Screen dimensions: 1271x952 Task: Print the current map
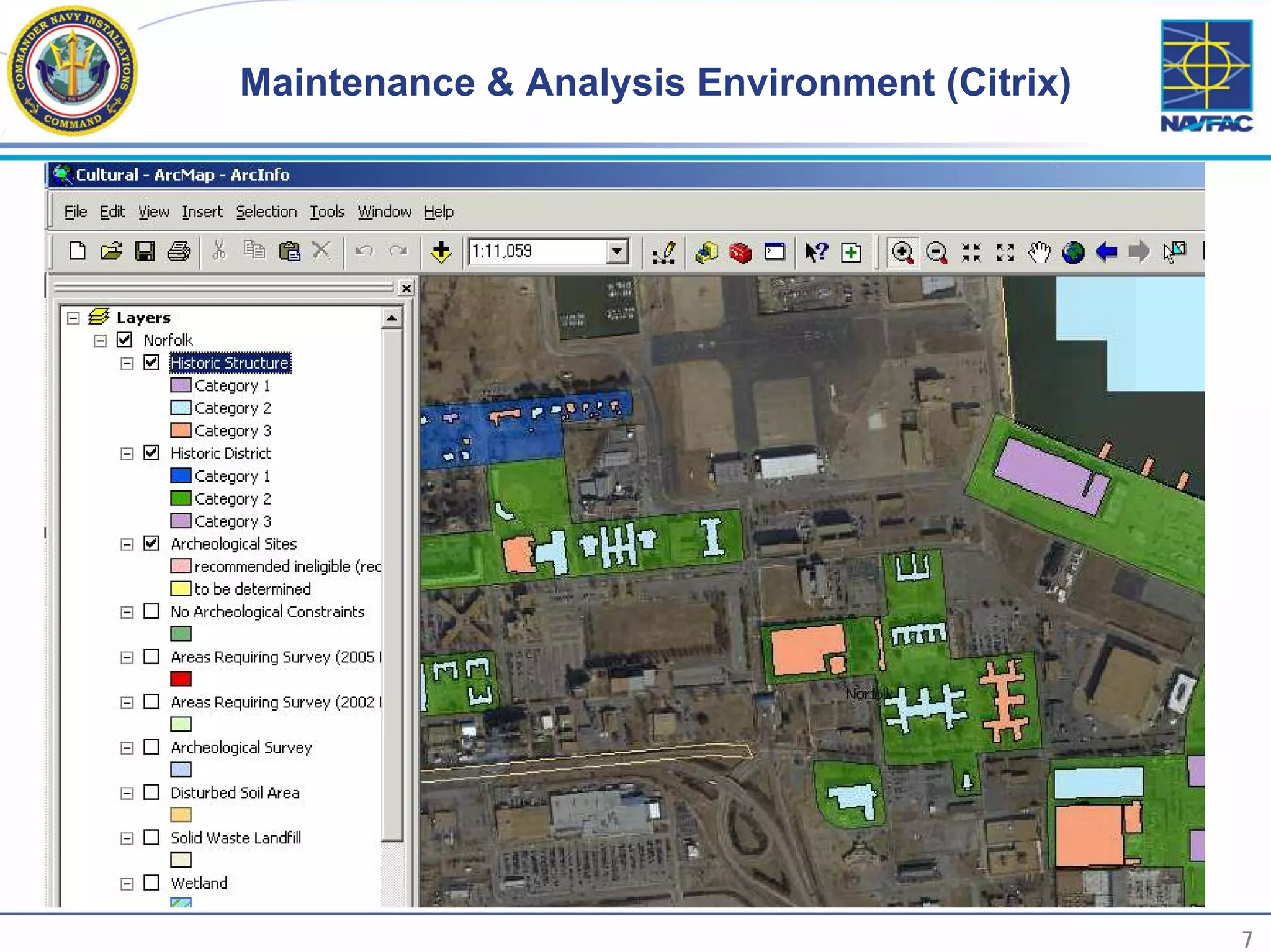click(179, 251)
